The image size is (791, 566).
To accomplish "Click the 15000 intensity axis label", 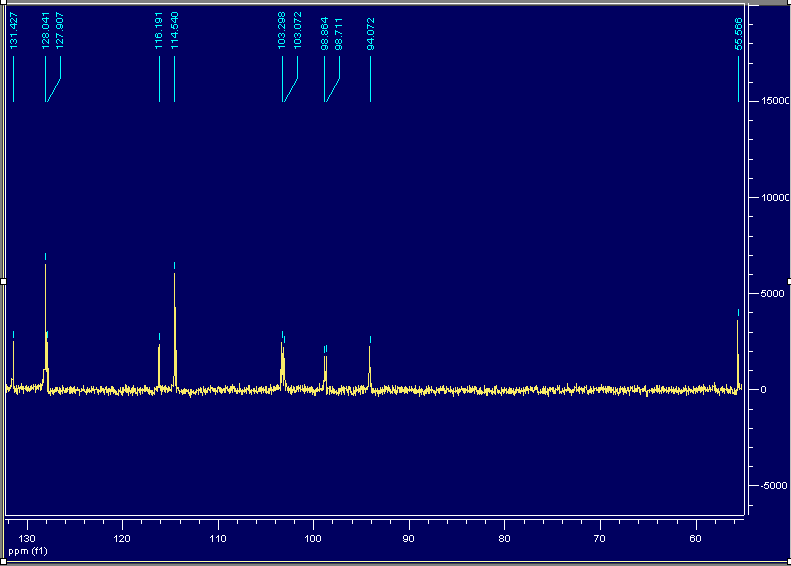I will [x=775, y=101].
